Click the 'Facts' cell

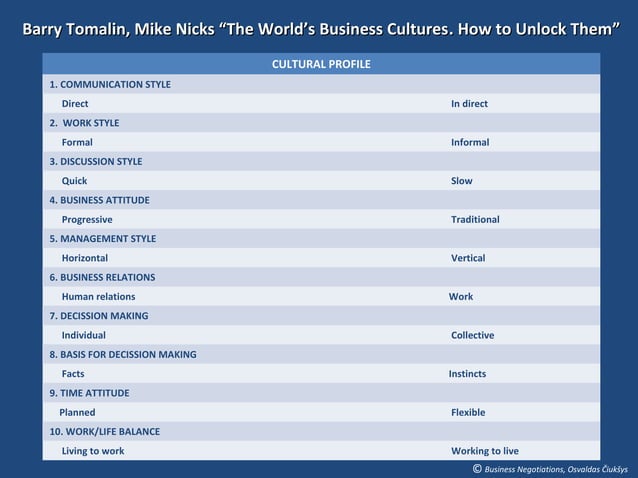click(73, 374)
